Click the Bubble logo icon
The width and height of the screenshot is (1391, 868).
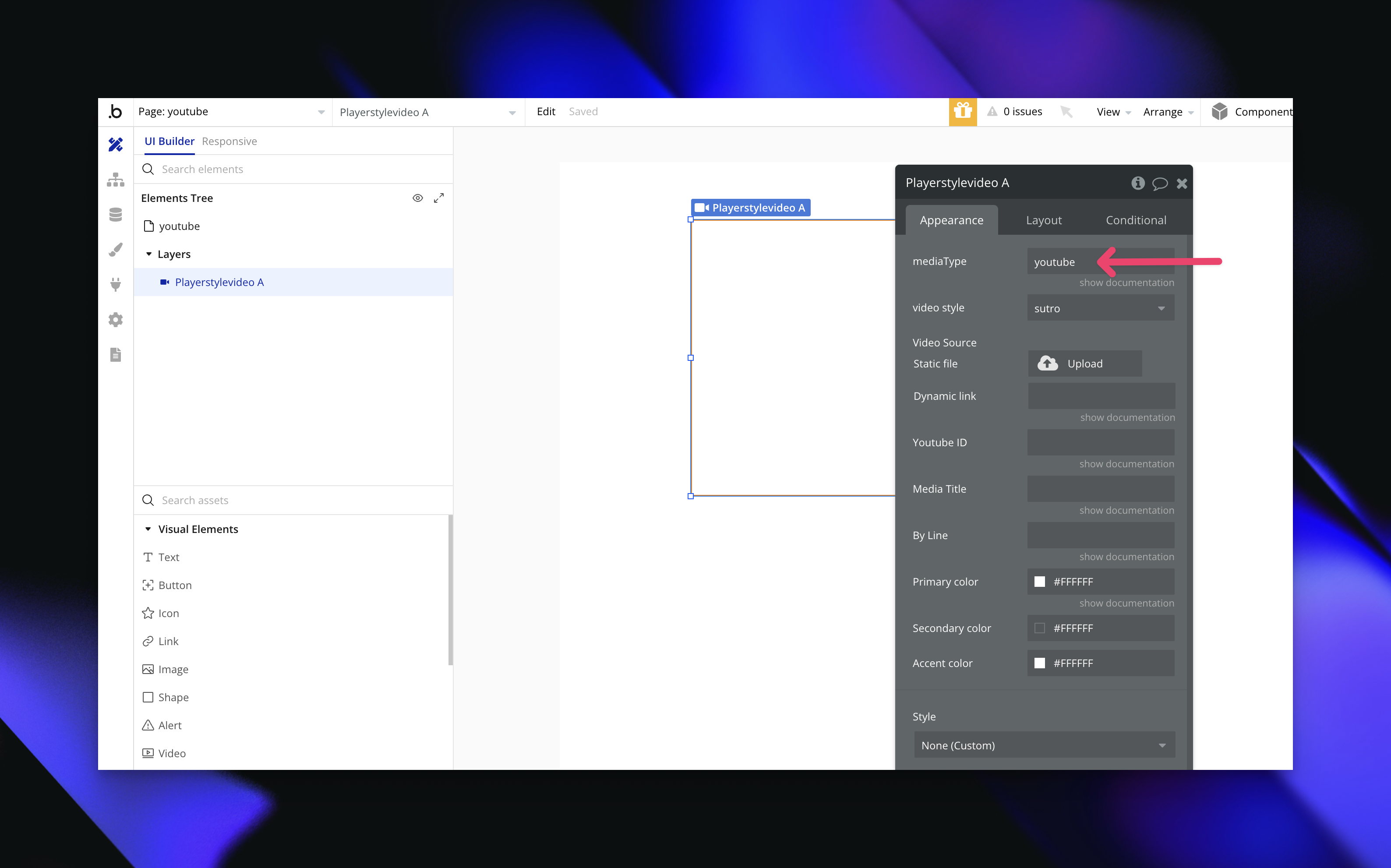click(x=115, y=111)
